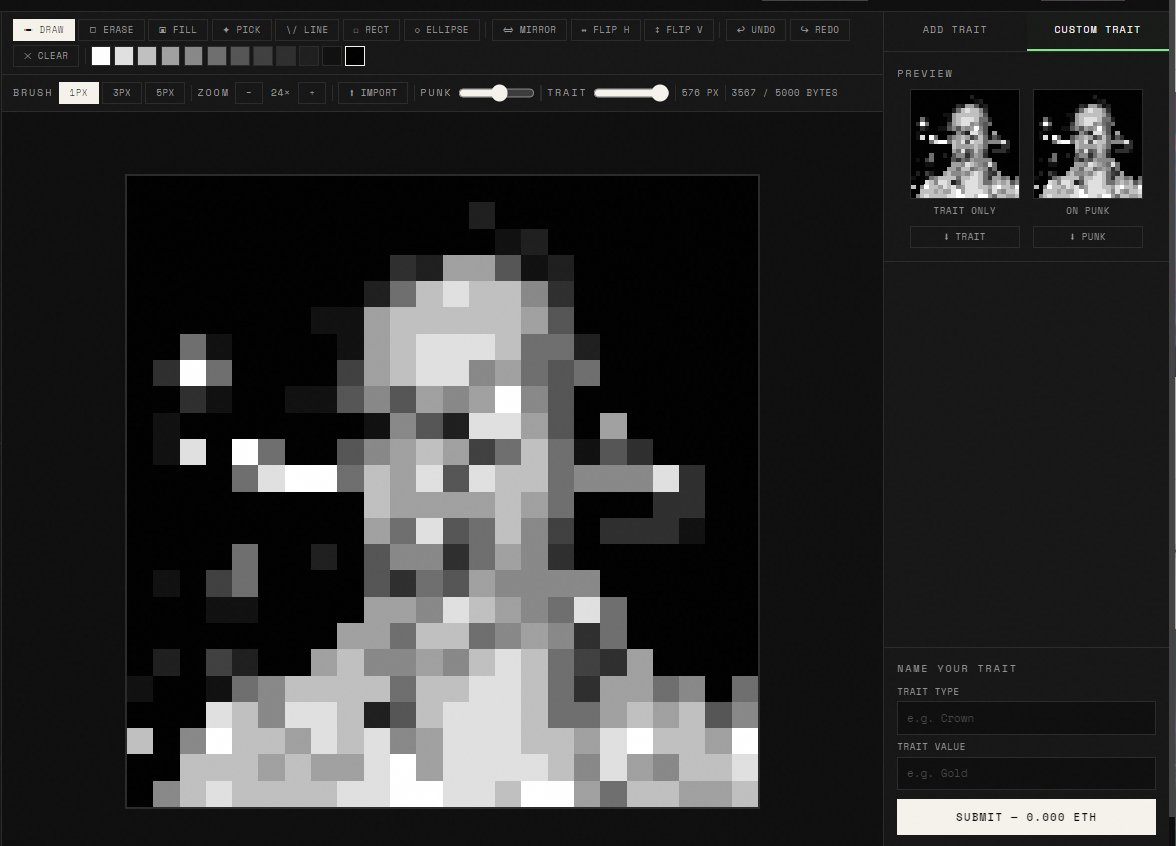
Task: Switch to the Custom Trait tab
Action: tap(1097, 30)
